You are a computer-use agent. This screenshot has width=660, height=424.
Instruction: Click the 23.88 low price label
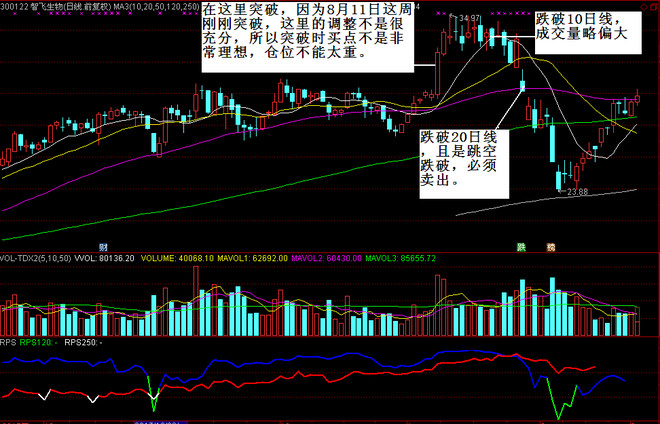(578, 192)
